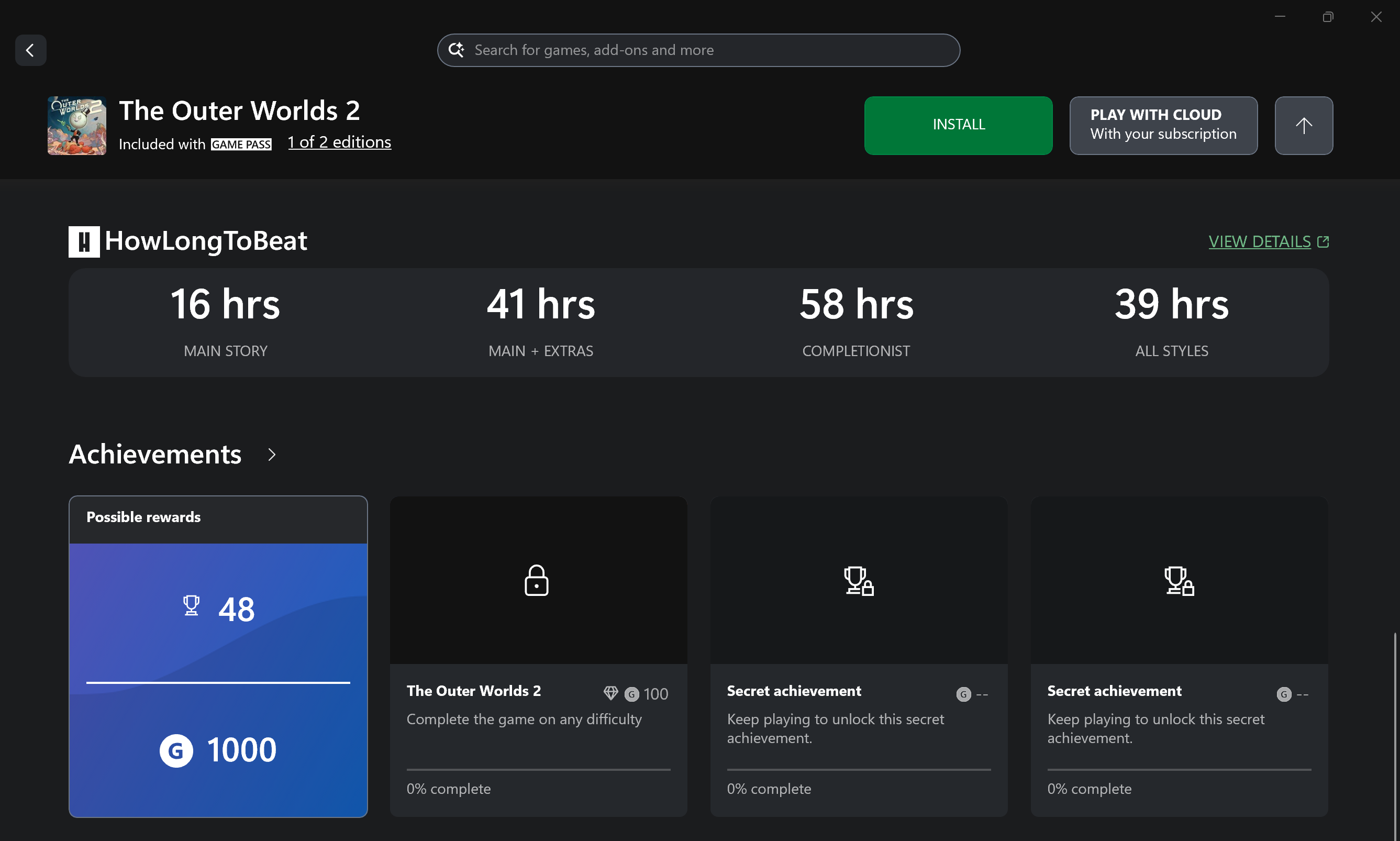
Task: Click the Achievements section heading
Action: tap(154, 453)
